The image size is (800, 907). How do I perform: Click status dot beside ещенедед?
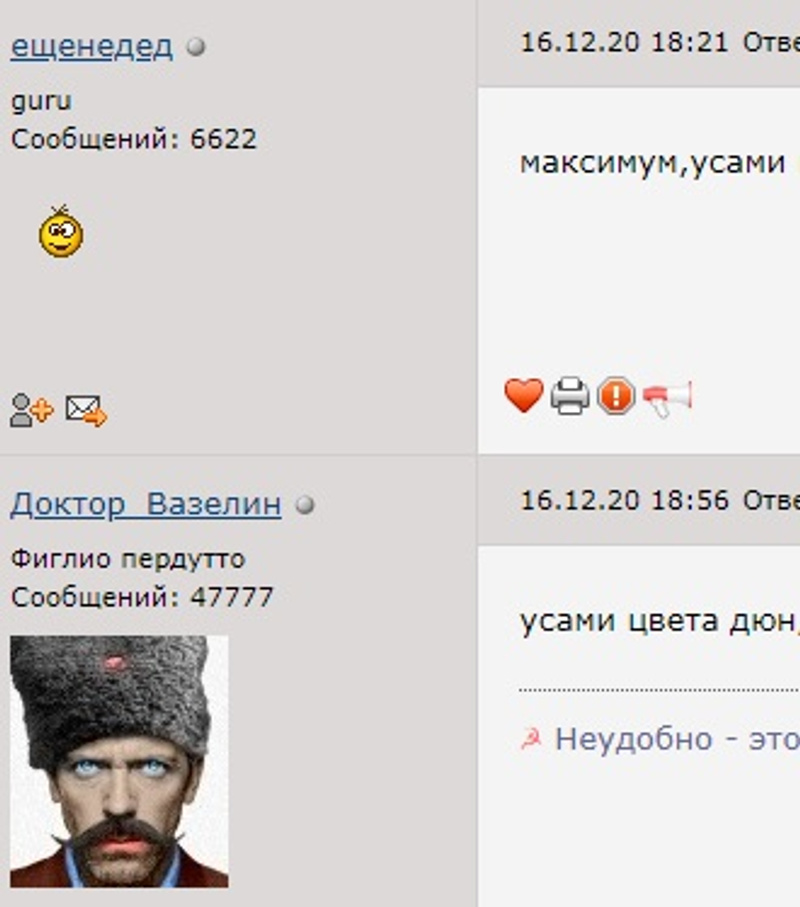click(x=196, y=46)
